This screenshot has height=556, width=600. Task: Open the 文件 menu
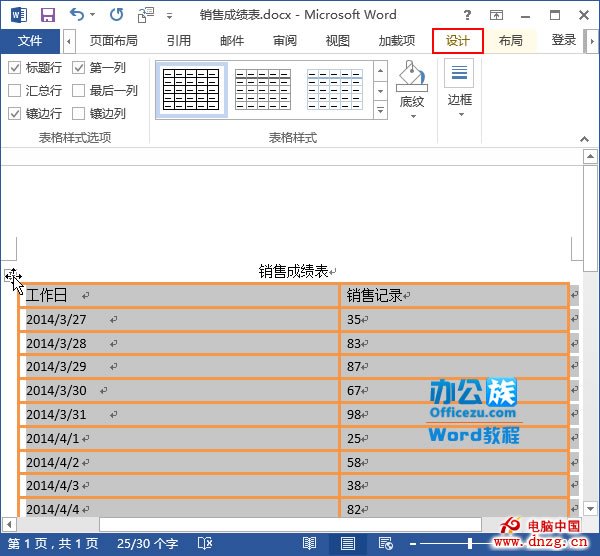tap(30, 41)
